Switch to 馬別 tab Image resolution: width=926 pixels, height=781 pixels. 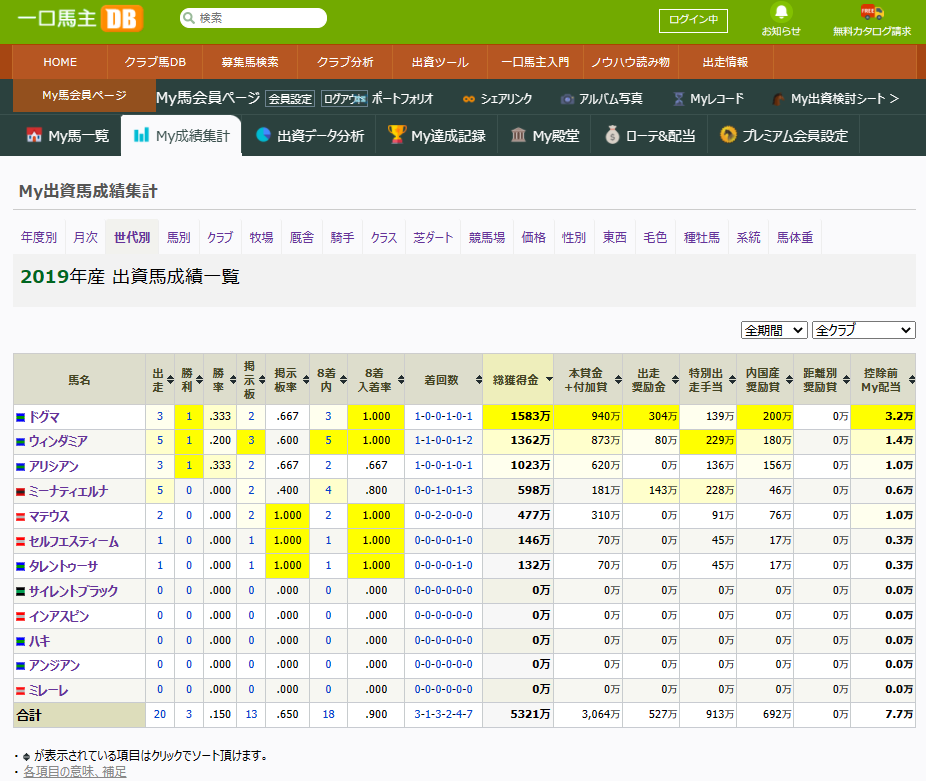tap(179, 237)
